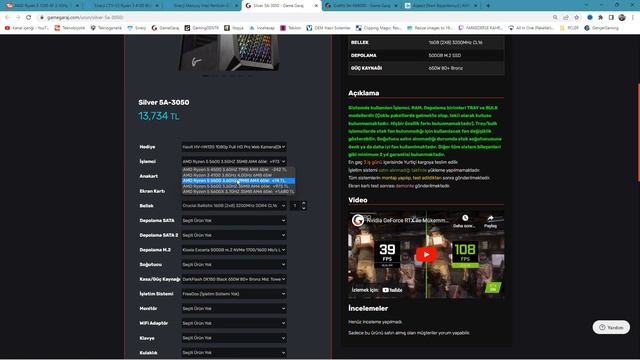Switch to the 5A-RX6600 Game Garaj tab

361,6
